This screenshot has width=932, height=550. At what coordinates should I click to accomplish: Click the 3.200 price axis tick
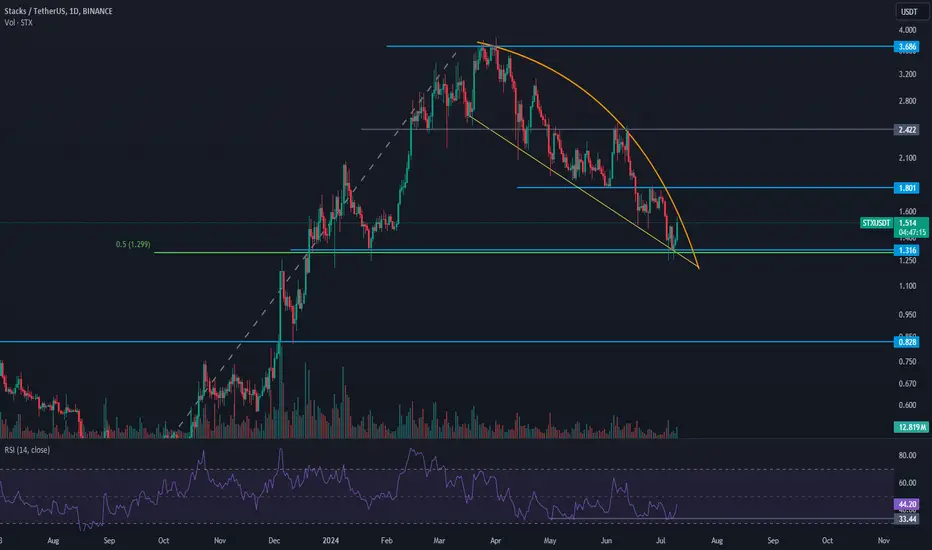[x=907, y=74]
